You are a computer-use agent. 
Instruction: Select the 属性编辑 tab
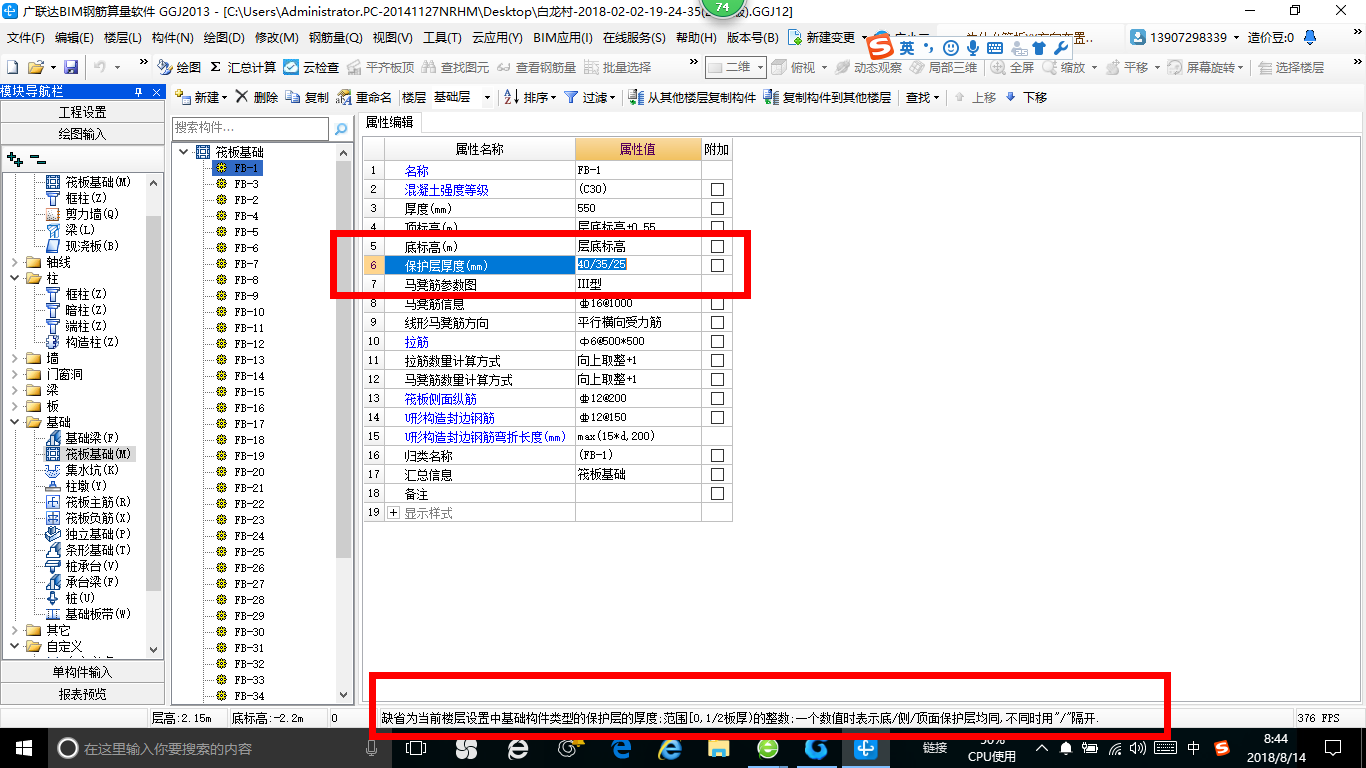390,122
